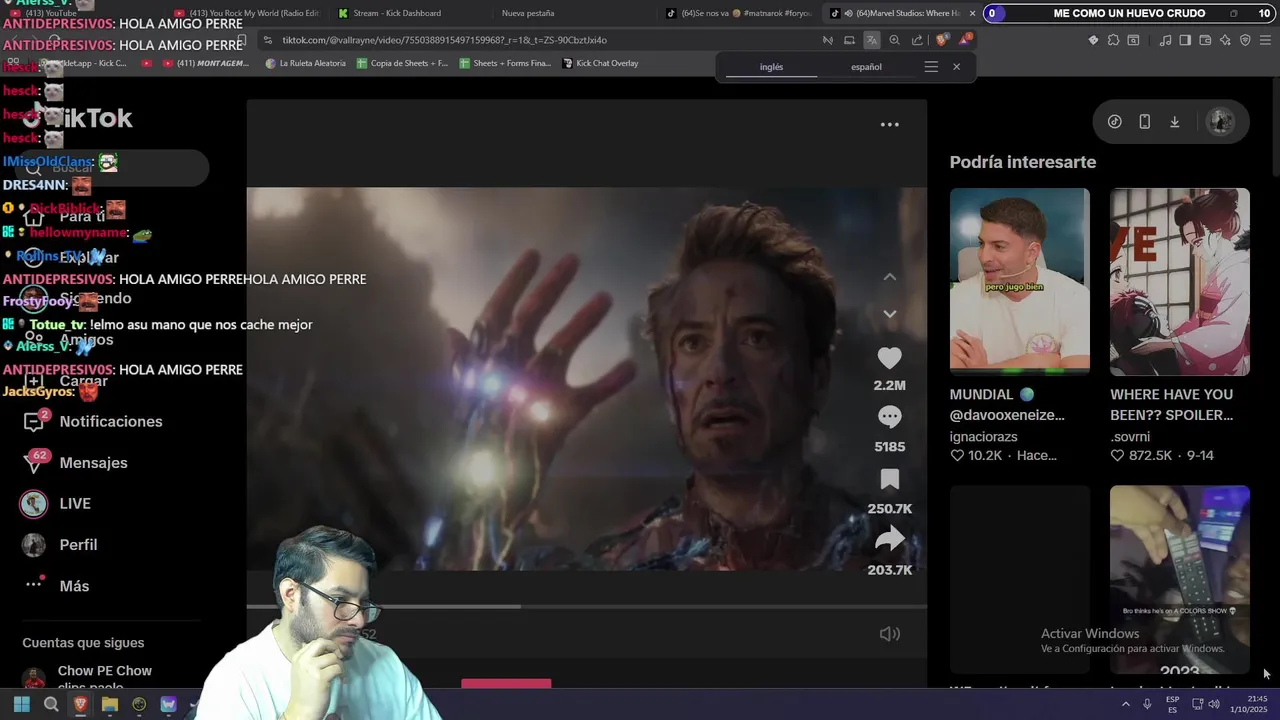Open Sheets + Forms Fina bookmark
Image resolution: width=1280 pixels, height=720 pixels.
[x=505, y=63]
